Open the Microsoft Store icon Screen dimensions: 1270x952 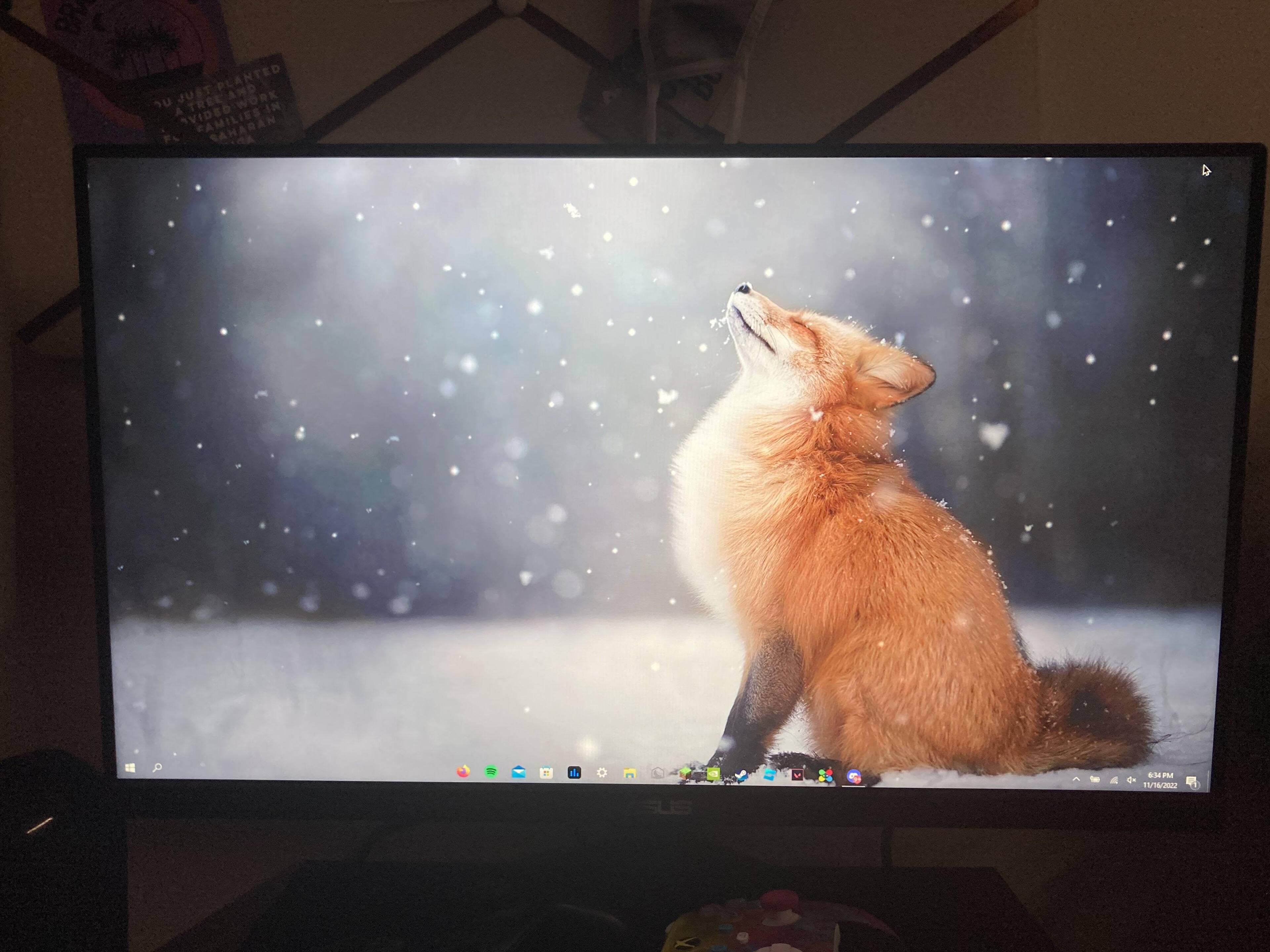click(546, 773)
